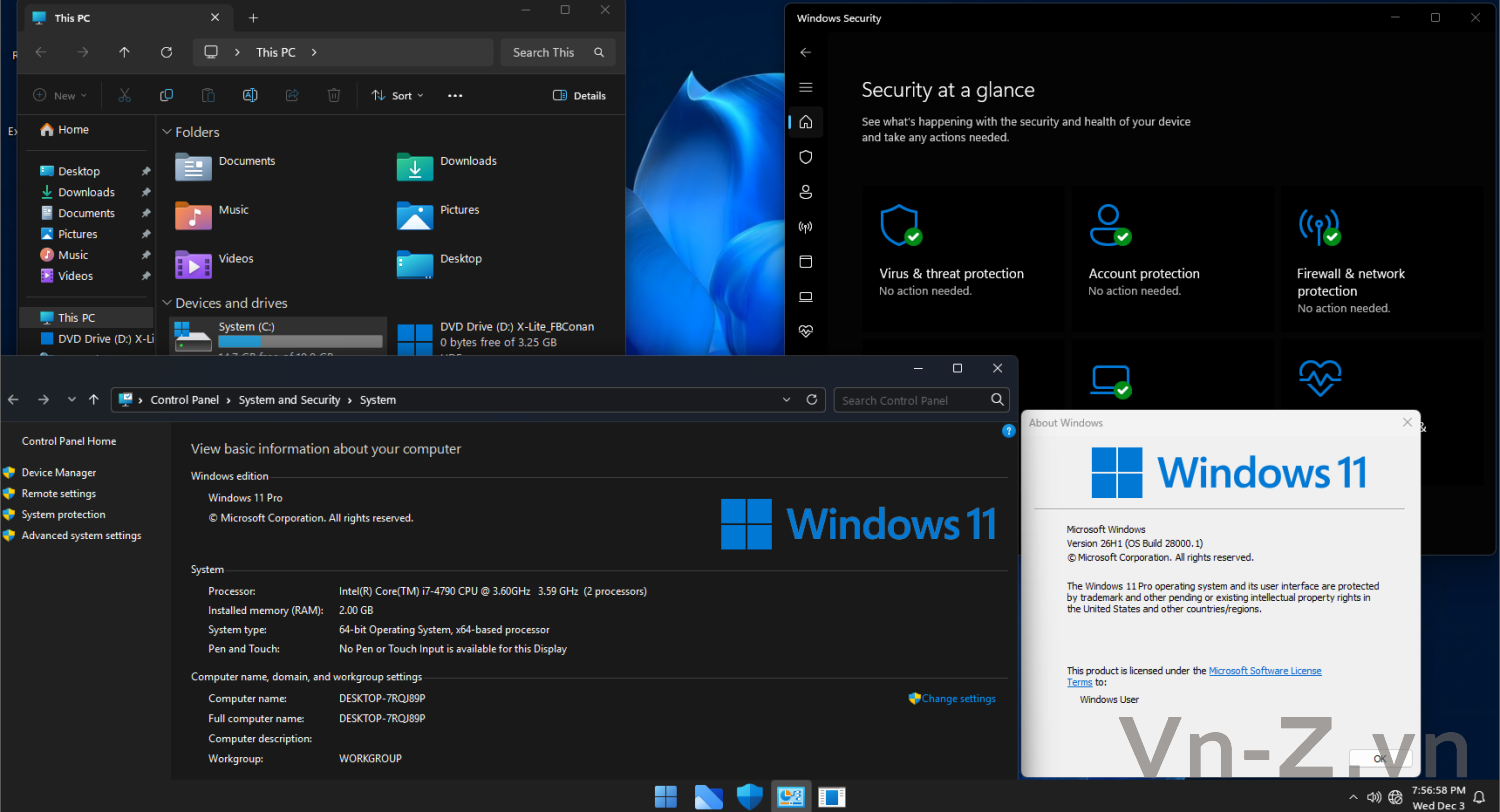Open the Sort dropdown menu
The width and height of the screenshot is (1500, 812).
pyautogui.click(x=397, y=96)
